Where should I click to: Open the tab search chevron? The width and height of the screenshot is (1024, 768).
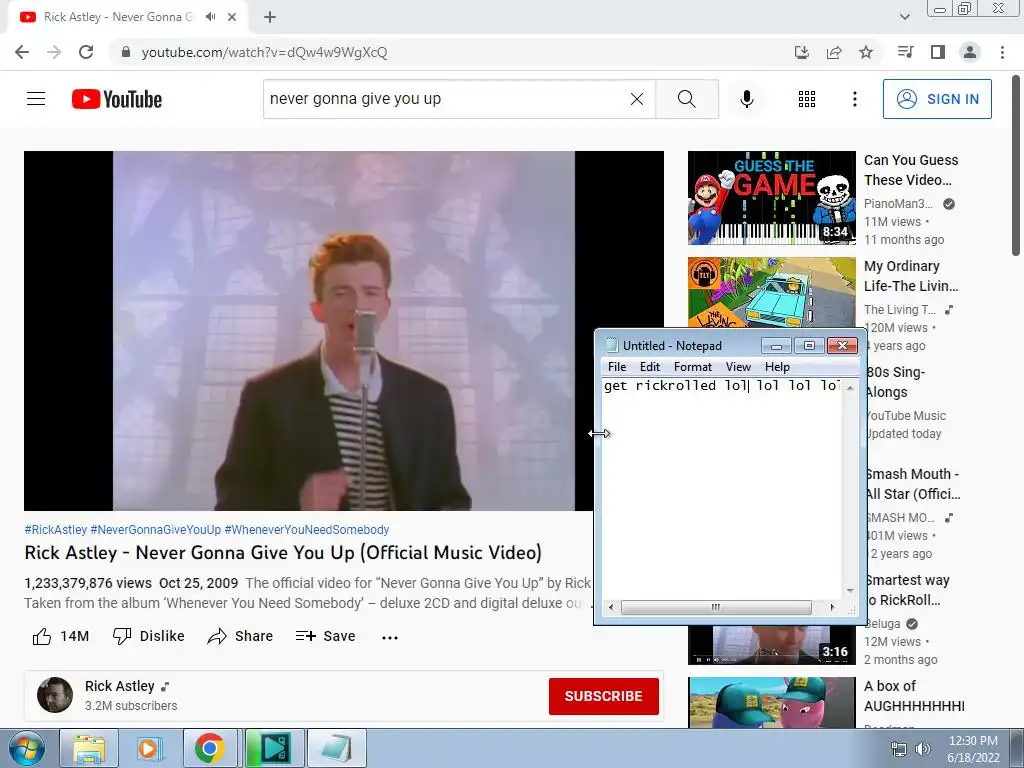pyautogui.click(x=904, y=17)
